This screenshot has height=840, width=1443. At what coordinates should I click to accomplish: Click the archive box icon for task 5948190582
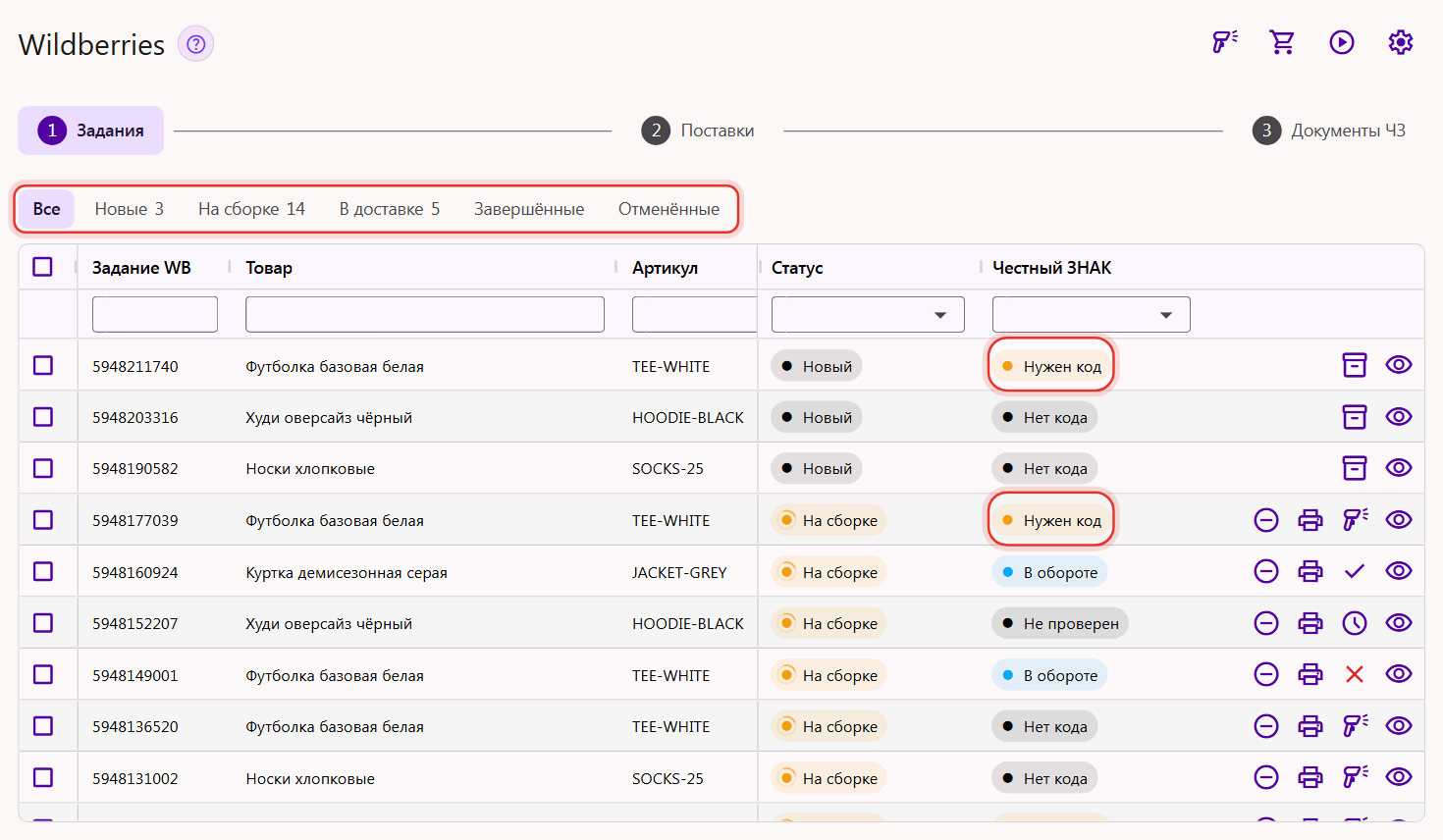1355,468
